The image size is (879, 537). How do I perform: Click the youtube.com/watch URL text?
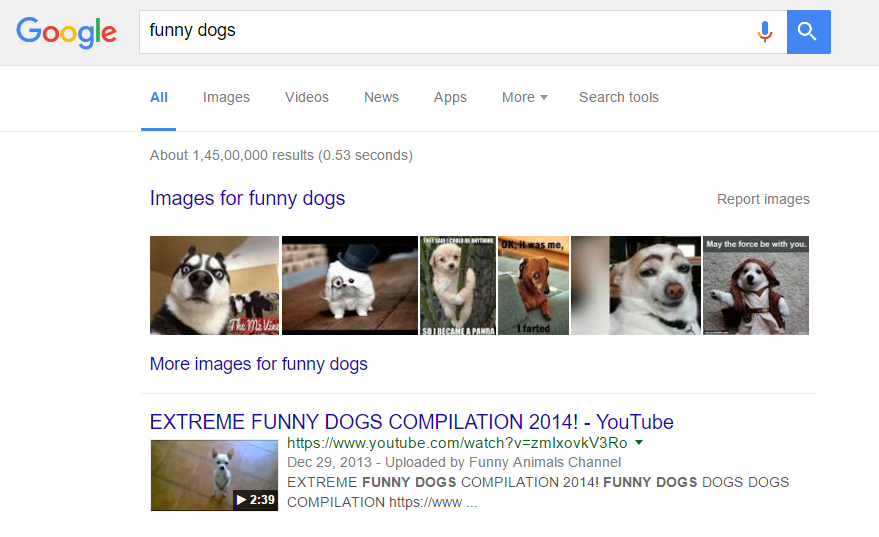457,443
